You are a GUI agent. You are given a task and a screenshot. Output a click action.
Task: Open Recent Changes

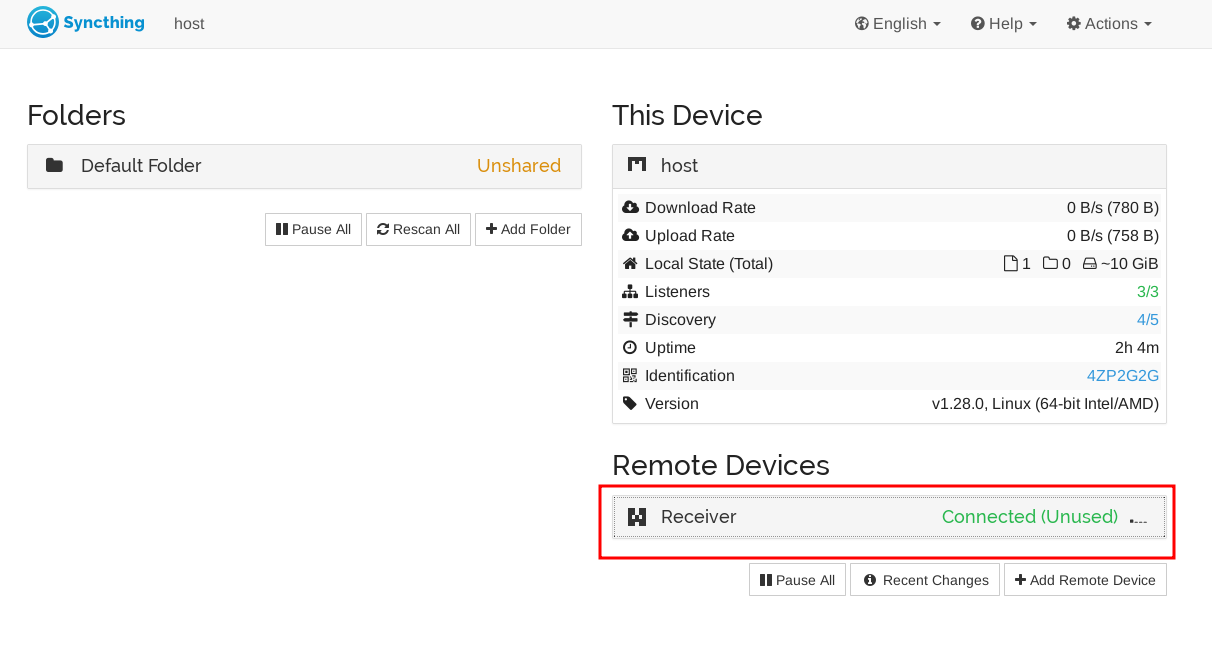point(925,580)
